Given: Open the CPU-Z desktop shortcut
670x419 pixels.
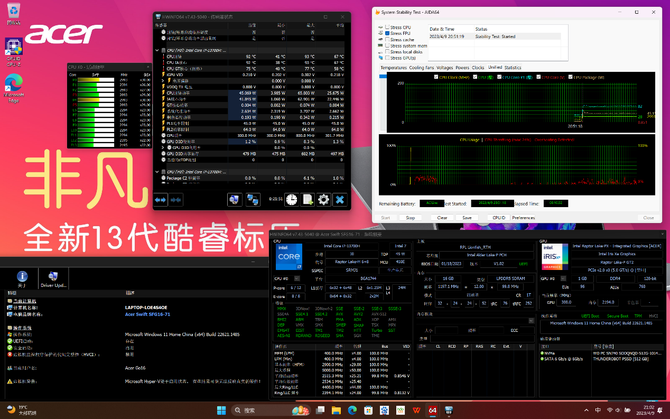Looking at the screenshot, I should [x=14, y=52].
